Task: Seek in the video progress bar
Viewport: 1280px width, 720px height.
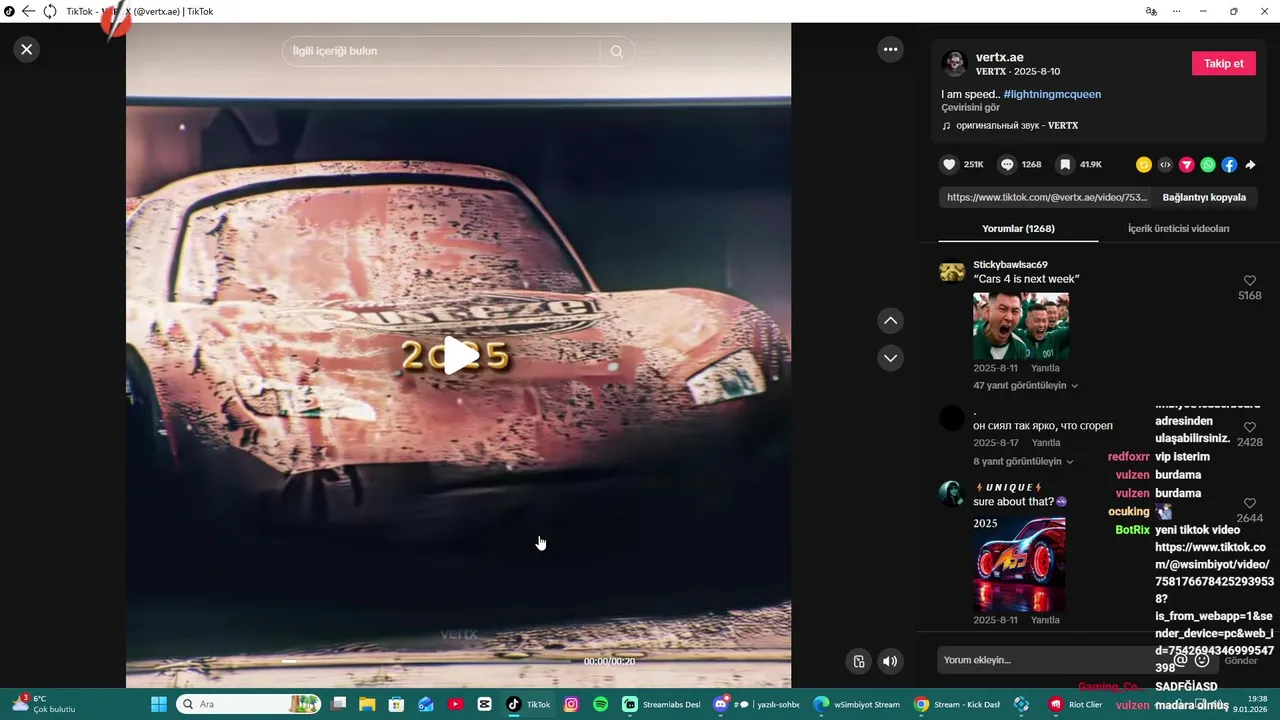Action: [x=427, y=661]
